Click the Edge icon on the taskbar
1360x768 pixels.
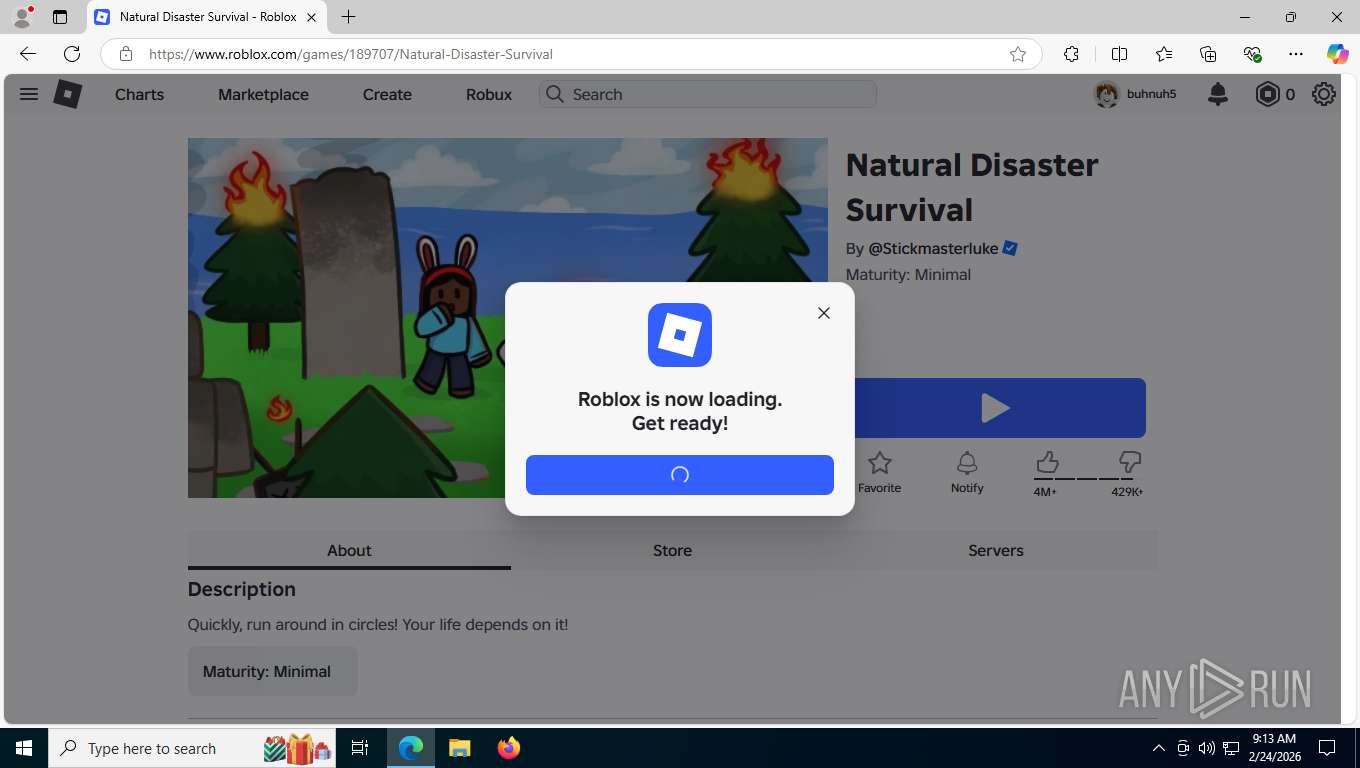(x=411, y=748)
